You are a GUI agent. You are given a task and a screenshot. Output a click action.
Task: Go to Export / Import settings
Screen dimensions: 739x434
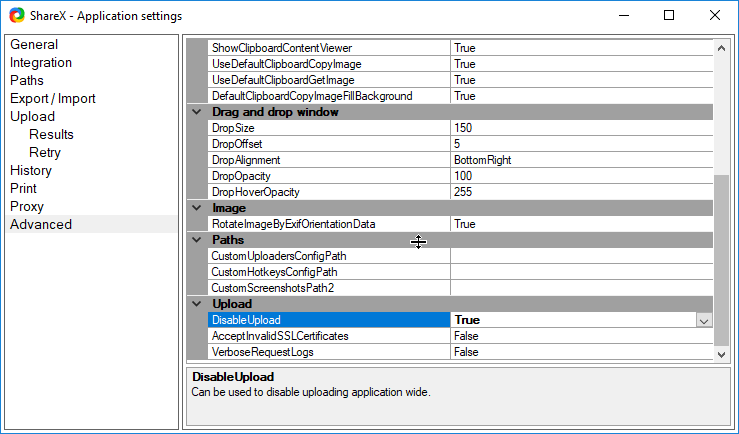pos(53,98)
